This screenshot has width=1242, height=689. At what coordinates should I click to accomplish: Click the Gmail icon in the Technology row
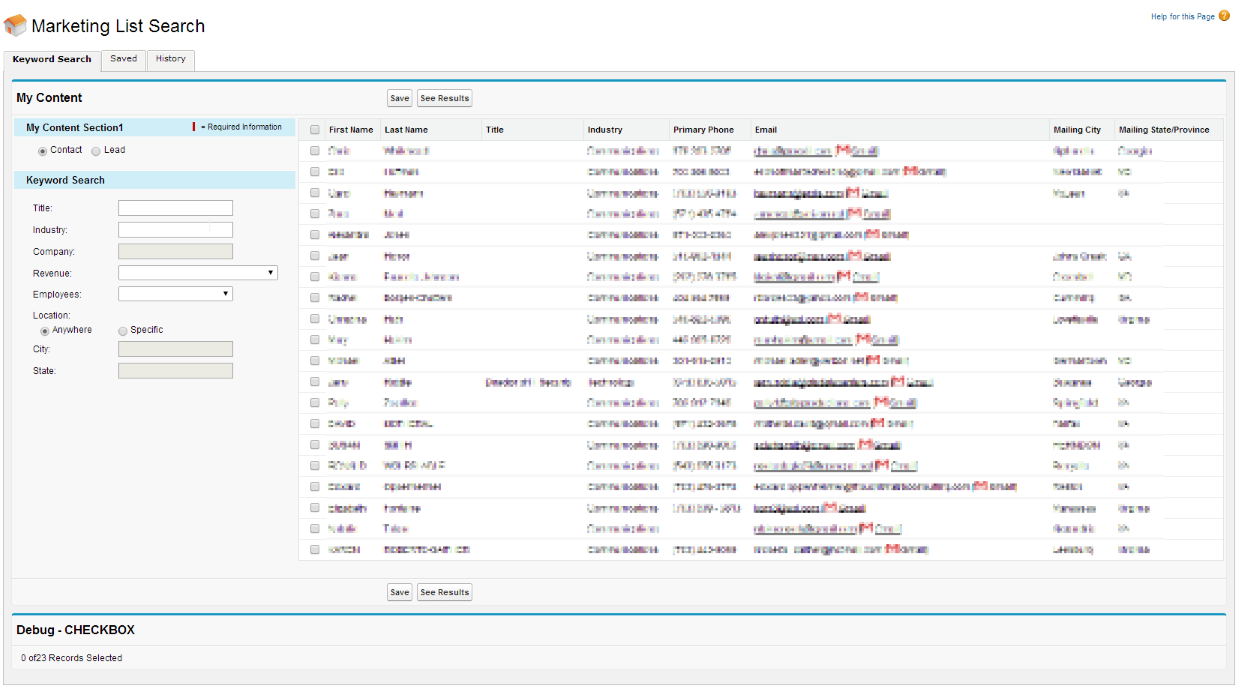click(x=898, y=382)
